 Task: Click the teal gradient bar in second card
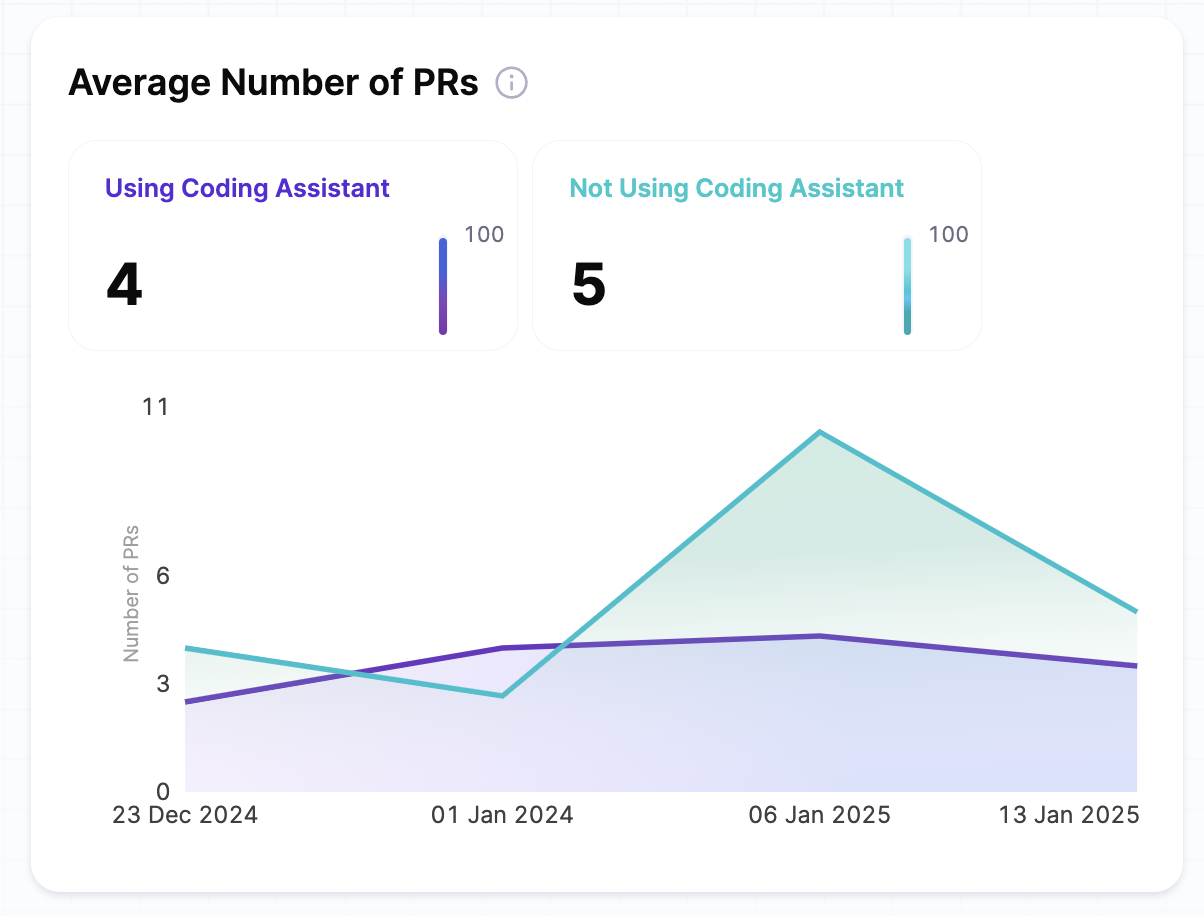[x=907, y=286]
